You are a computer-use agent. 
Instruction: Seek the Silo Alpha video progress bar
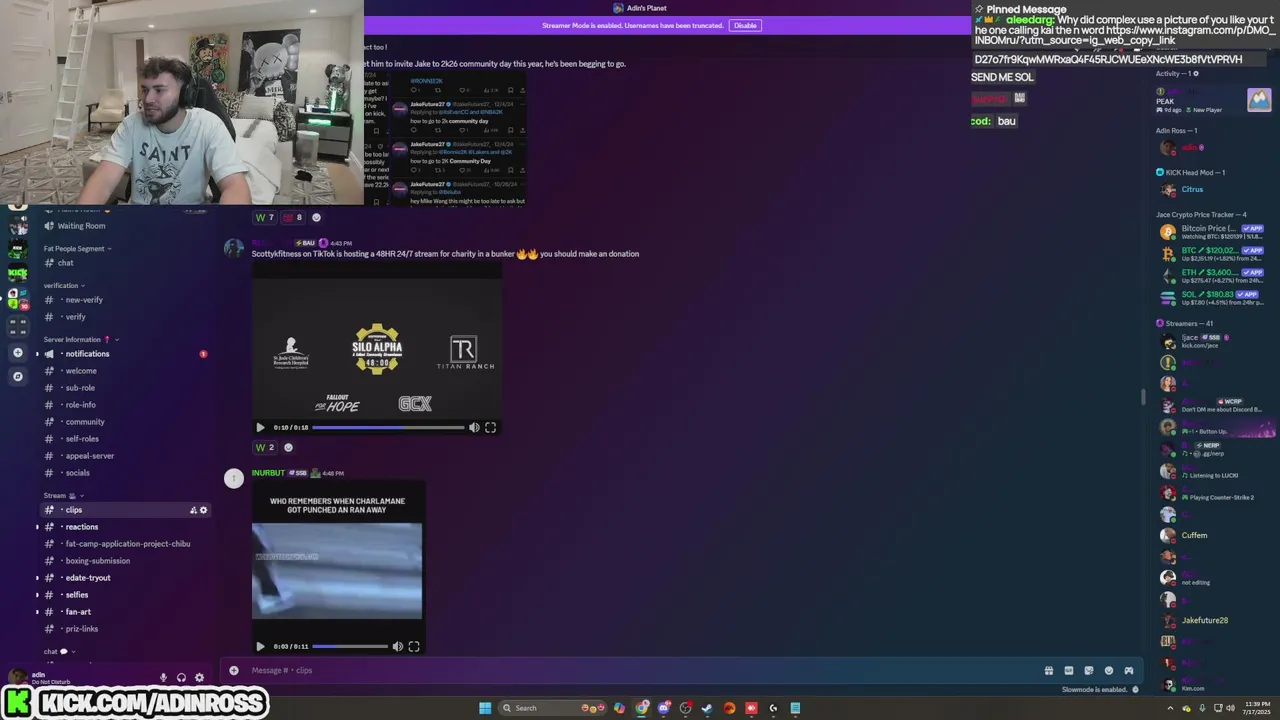coord(388,427)
